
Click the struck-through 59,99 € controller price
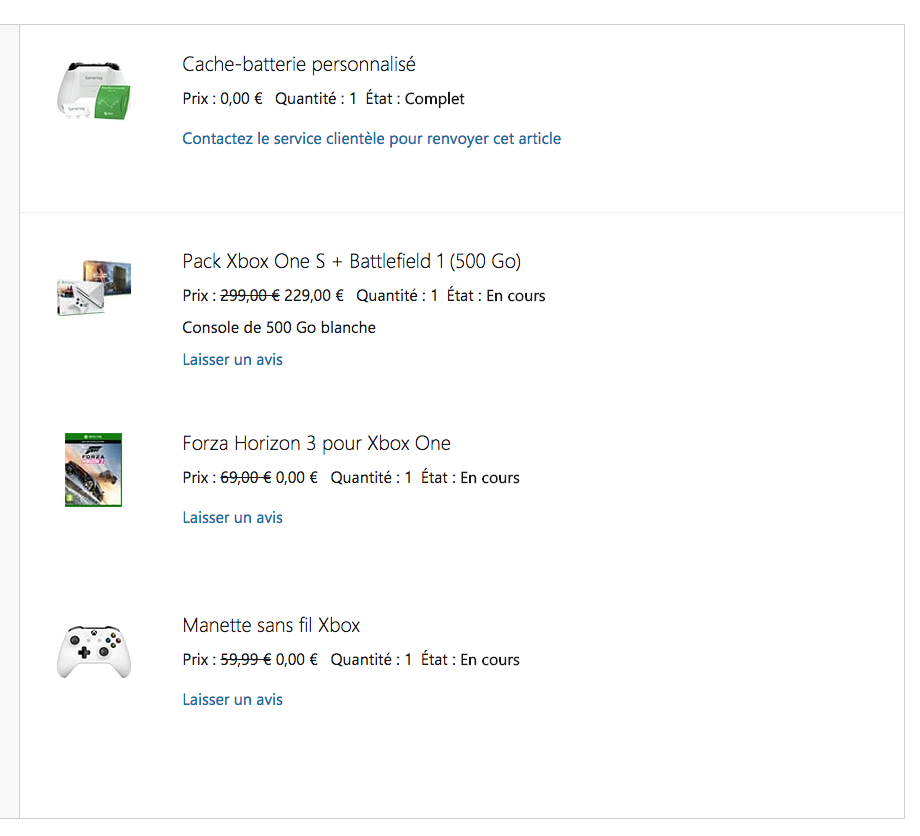coord(245,659)
